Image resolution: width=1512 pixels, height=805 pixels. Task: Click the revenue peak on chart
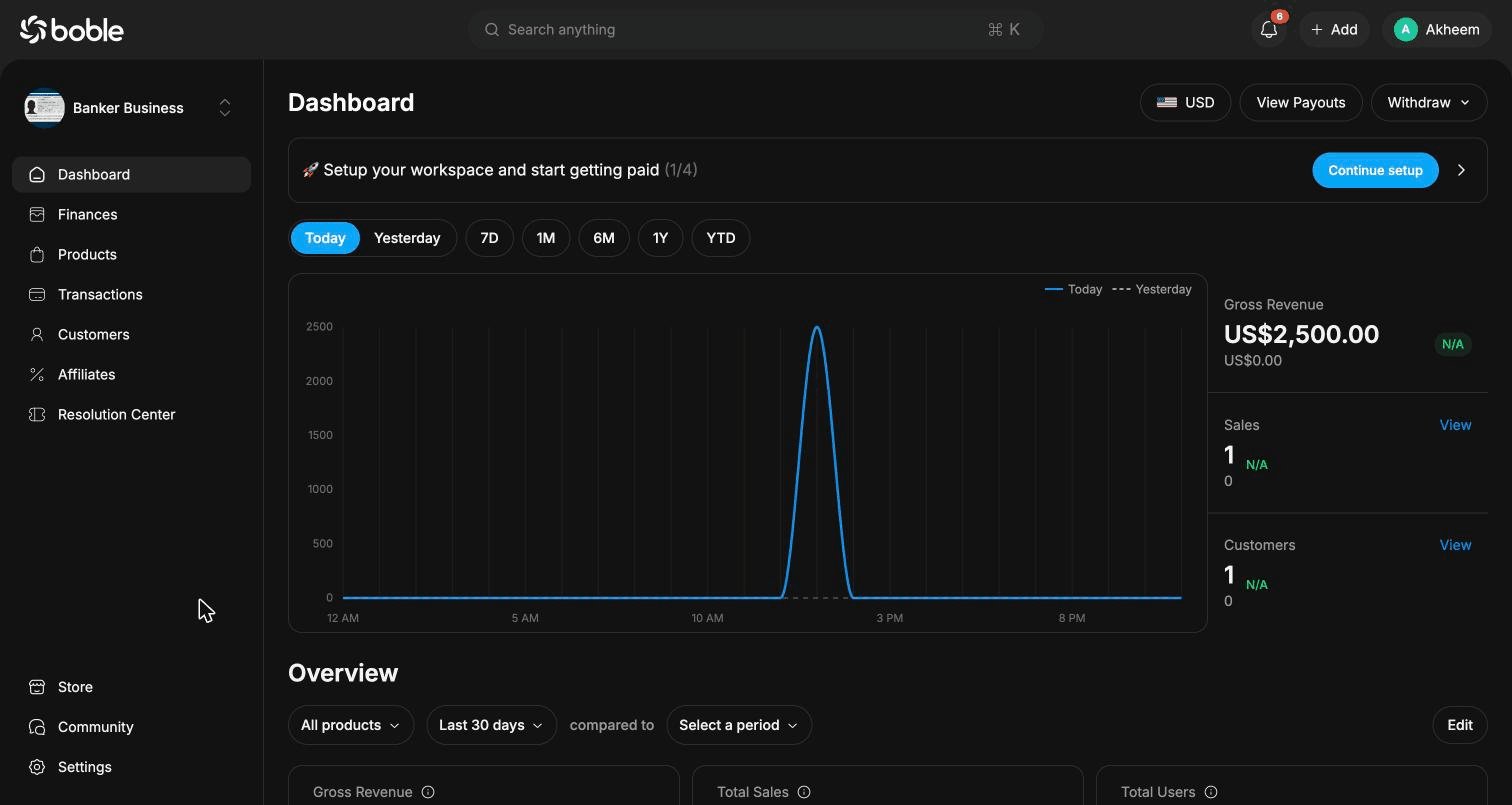pyautogui.click(x=817, y=328)
